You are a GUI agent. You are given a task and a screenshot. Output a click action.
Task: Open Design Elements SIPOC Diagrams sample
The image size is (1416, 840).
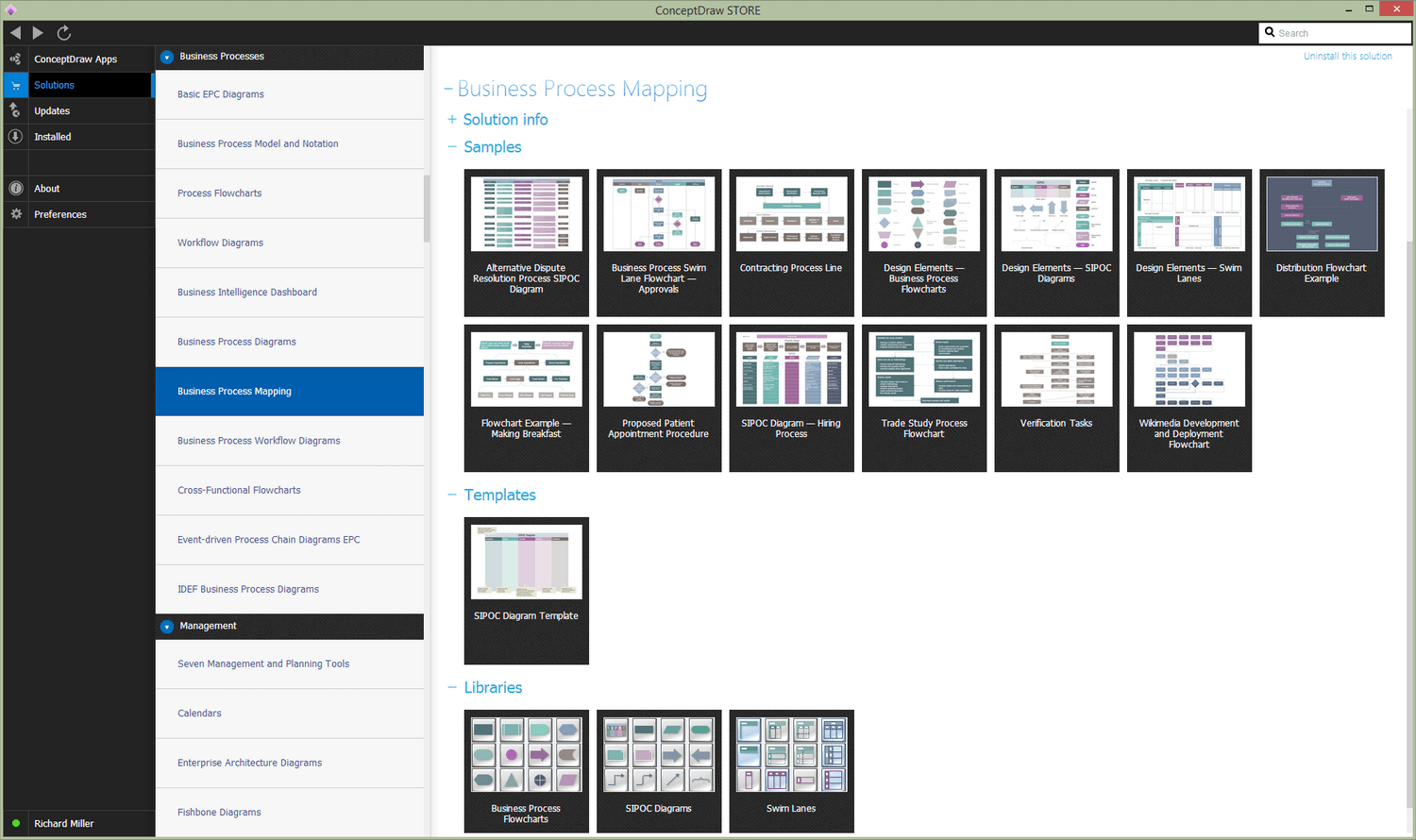[1056, 243]
